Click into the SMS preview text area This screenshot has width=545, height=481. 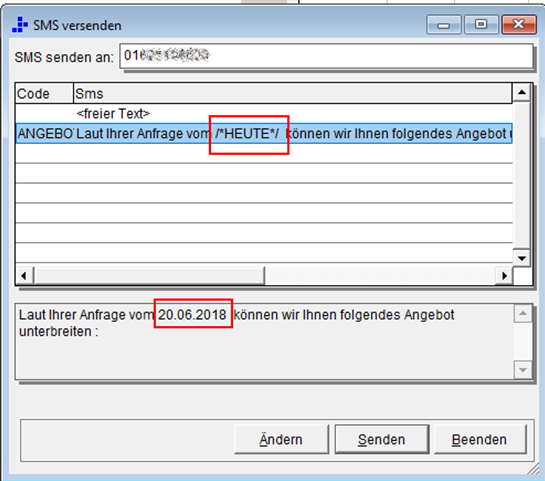pyautogui.click(x=265, y=342)
